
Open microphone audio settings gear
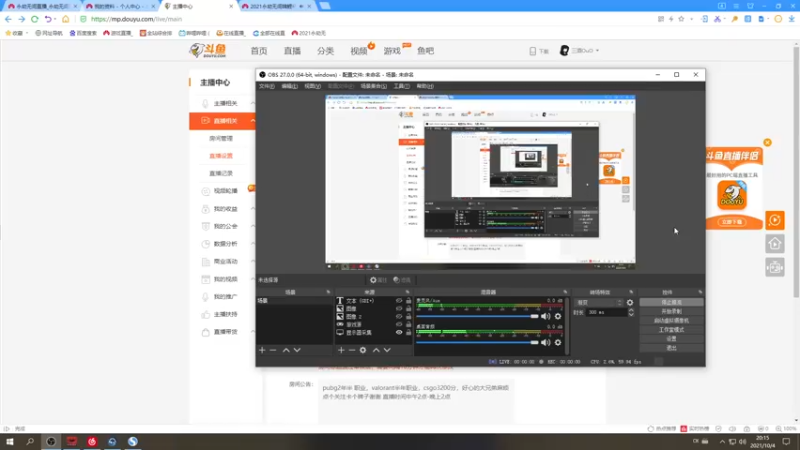click(558, 316)
